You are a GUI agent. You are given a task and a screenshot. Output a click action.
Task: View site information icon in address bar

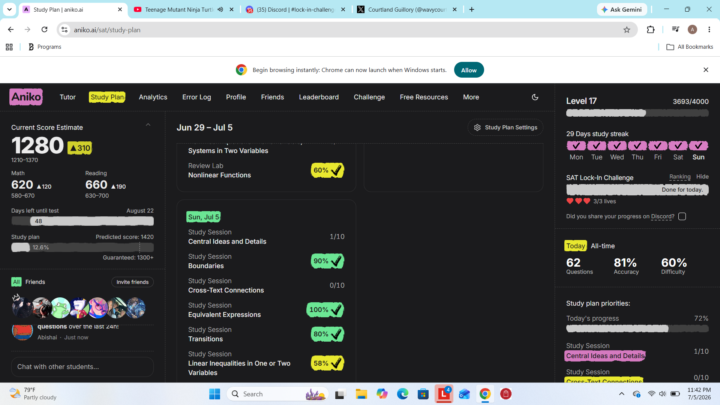coord(64,30)
